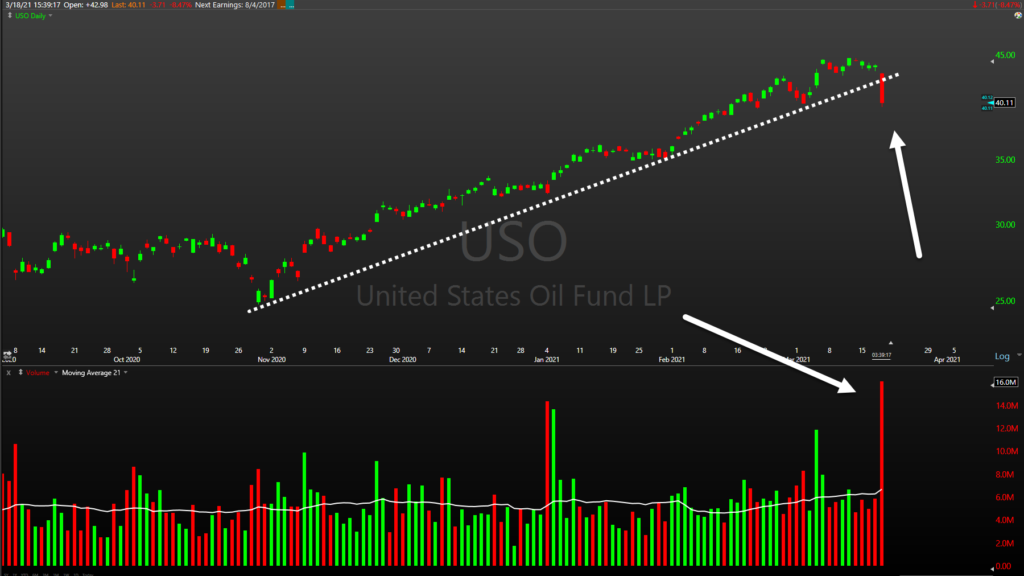Viewport: 1024px width, 576px height.
Task: Click the Moving Average 21 label
Action: point(91,373)
